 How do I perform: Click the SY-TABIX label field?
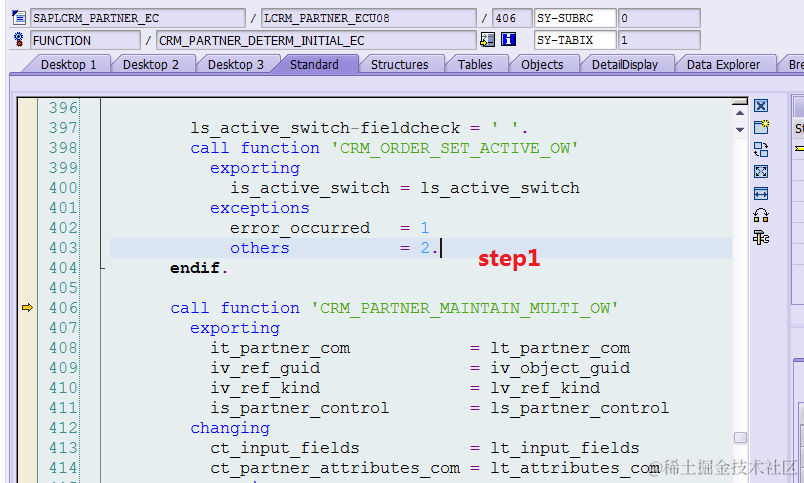[575, 40]
